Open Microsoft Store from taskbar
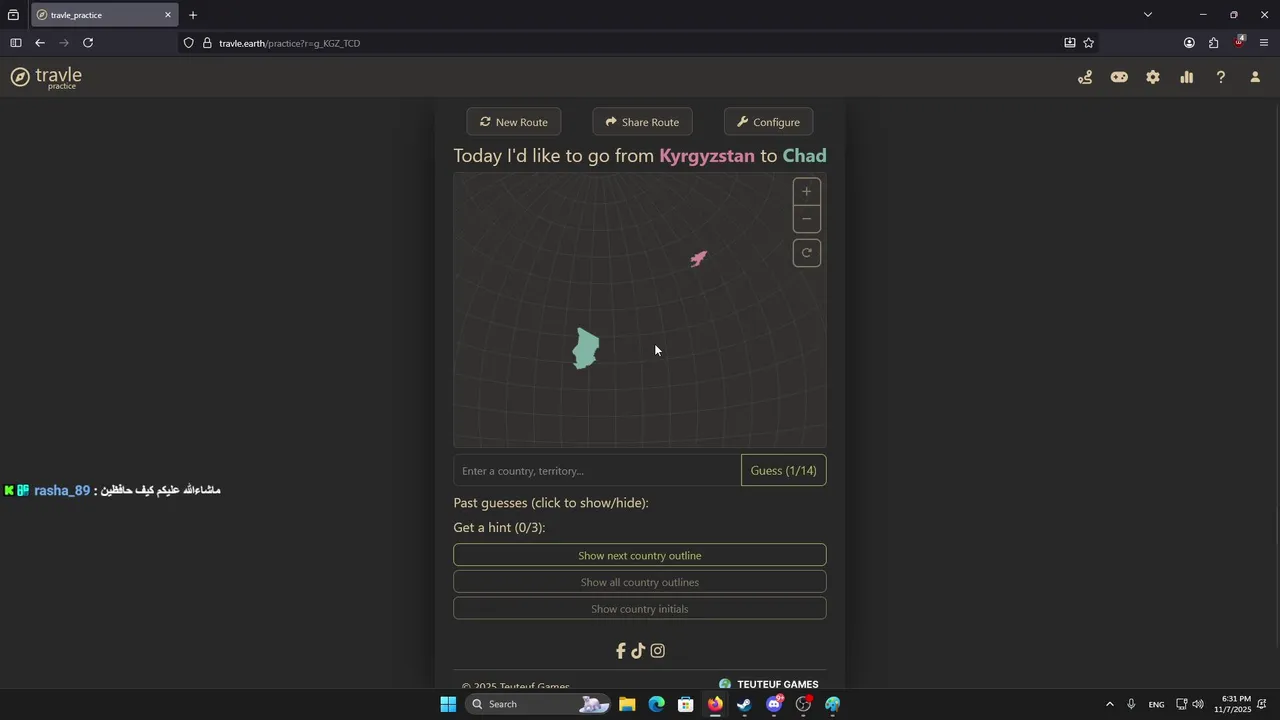The image size is (1280, 720). point(686,704)
